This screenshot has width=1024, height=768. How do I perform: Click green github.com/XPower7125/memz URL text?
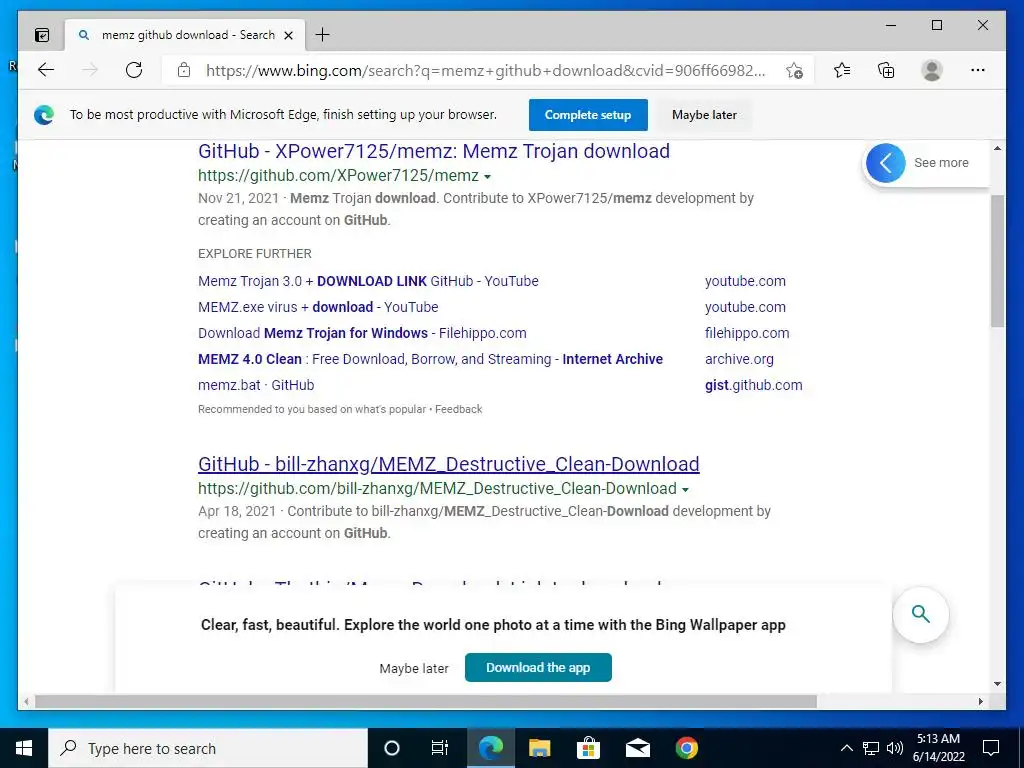(x=338, y=176)
